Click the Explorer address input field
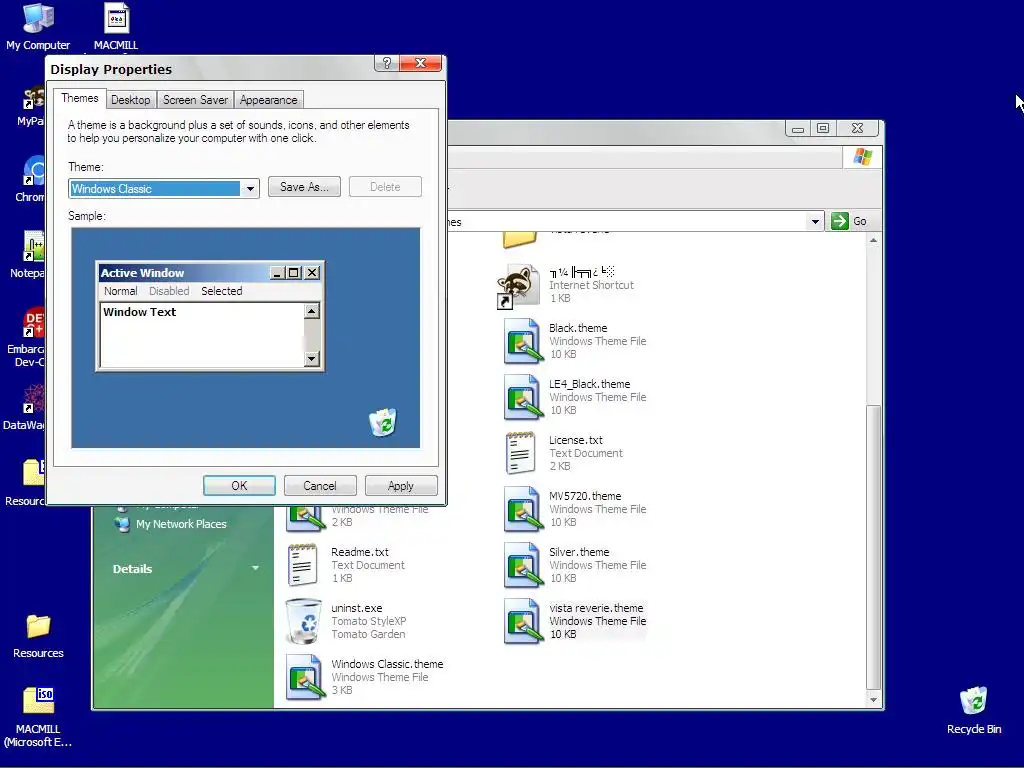The image size is (1024, 768). [x=627, y=221]
